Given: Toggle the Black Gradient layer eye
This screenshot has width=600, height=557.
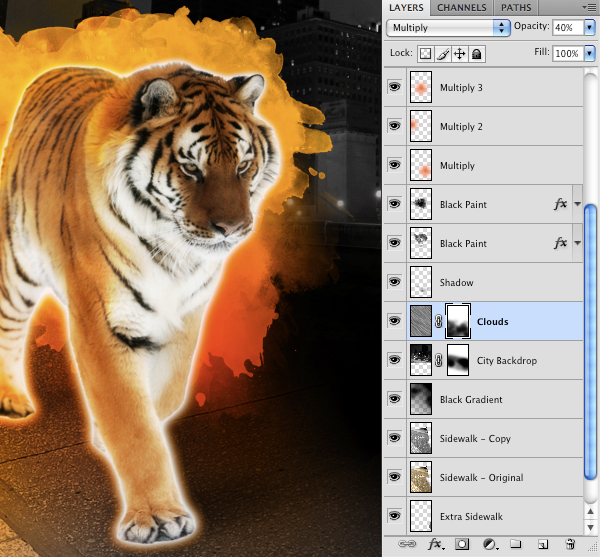Looking at the screenshot, I should pos(395,399).
